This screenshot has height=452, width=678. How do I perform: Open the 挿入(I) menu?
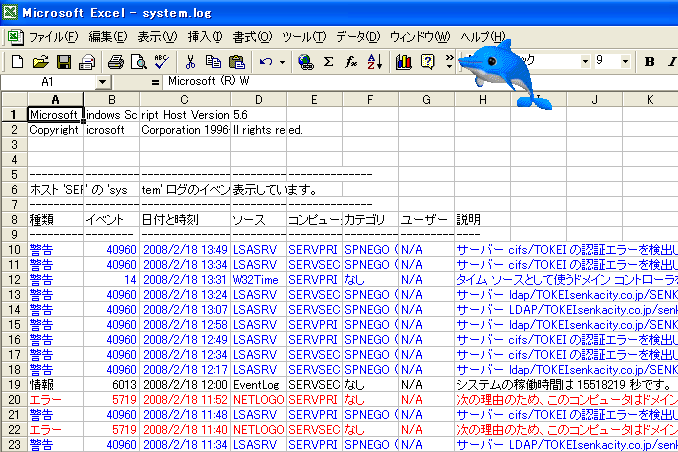(x=205, y=37)
